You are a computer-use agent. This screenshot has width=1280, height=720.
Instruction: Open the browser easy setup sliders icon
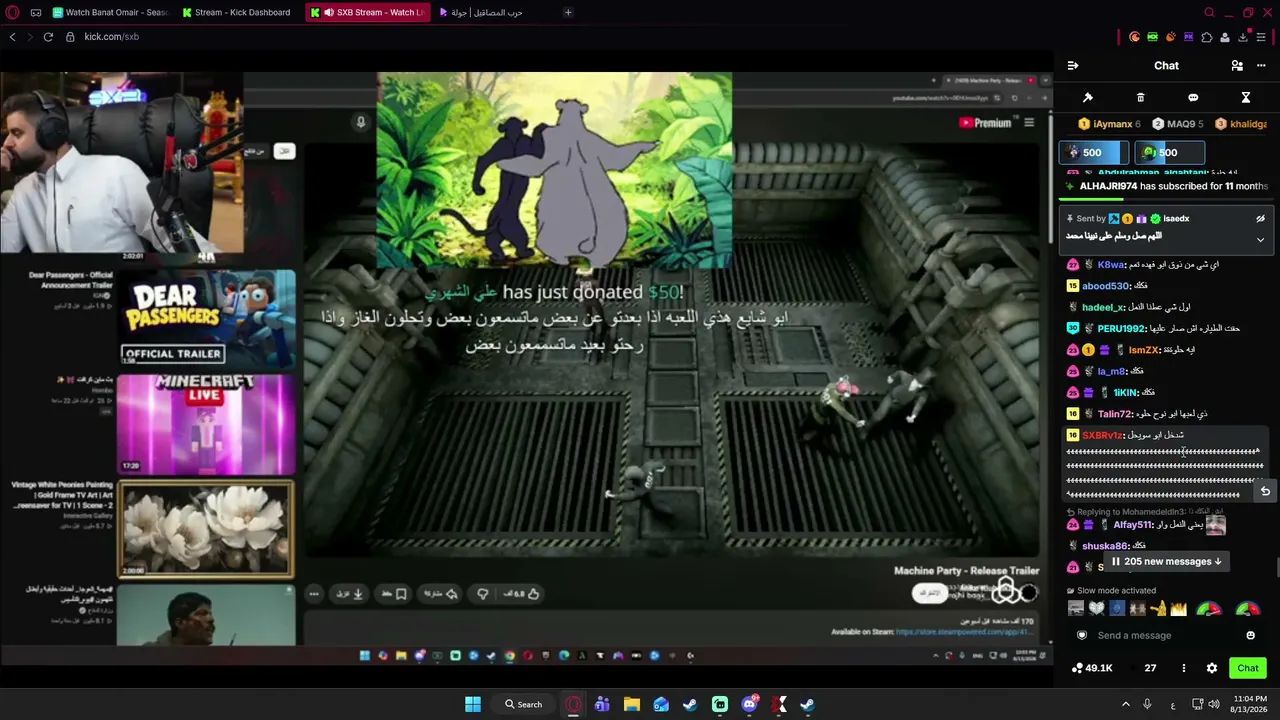click(1261, 37)
